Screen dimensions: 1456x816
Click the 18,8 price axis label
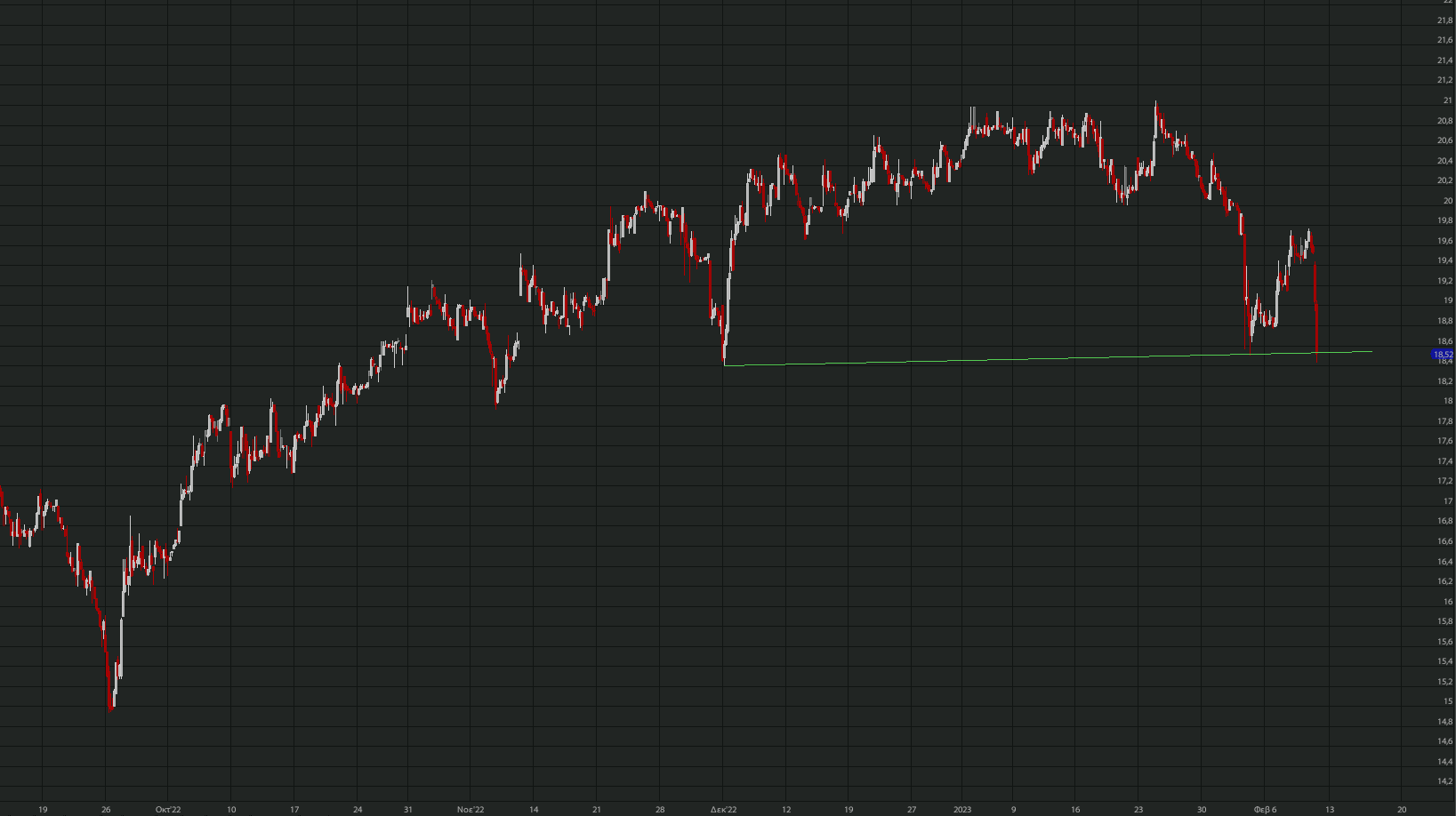[1445, 321]
